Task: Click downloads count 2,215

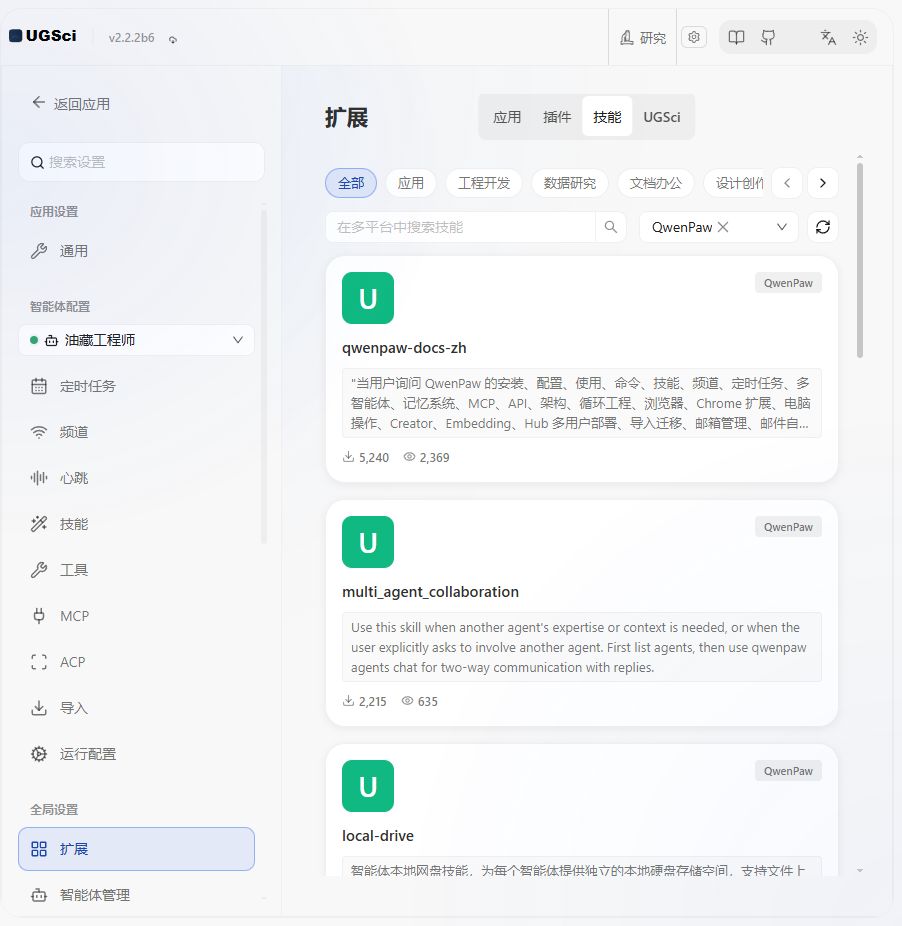Action: pyautogui.click(x=364, y=701)
